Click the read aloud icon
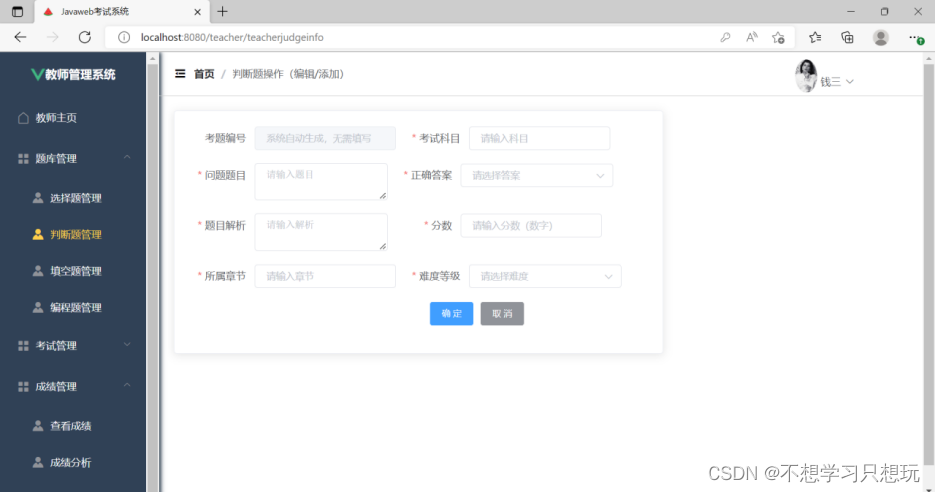 coord(752,37)
